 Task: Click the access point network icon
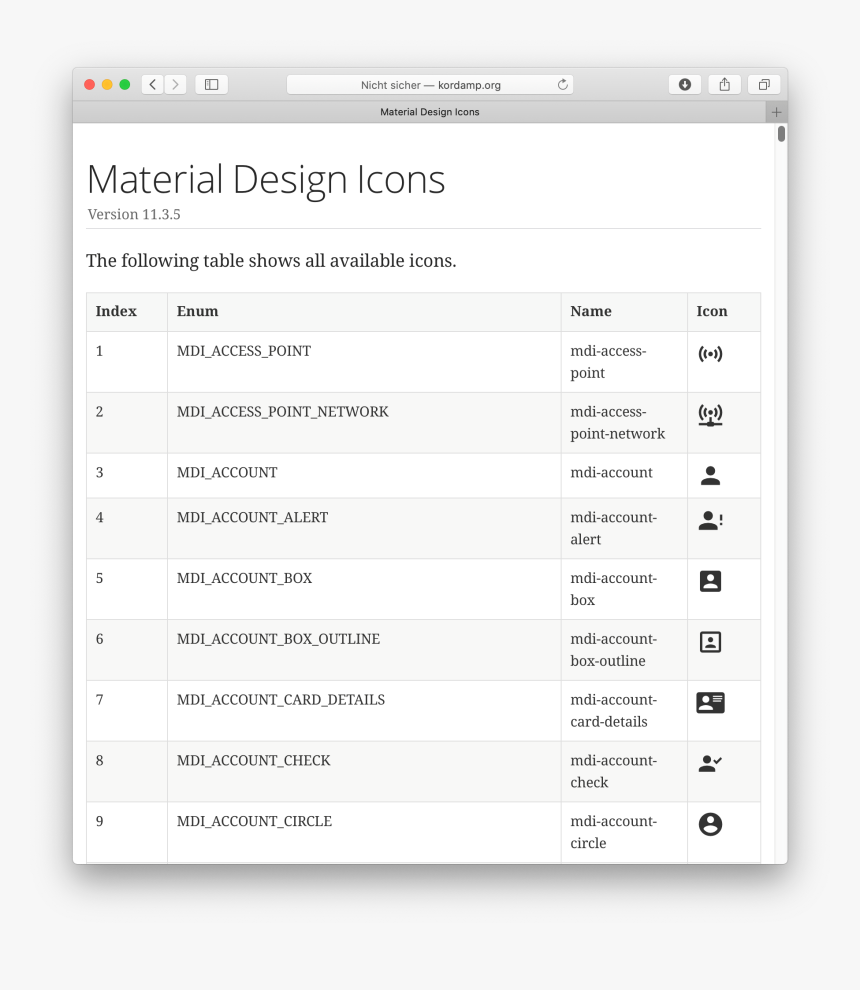pyautogui.click(x=710, y=415)
